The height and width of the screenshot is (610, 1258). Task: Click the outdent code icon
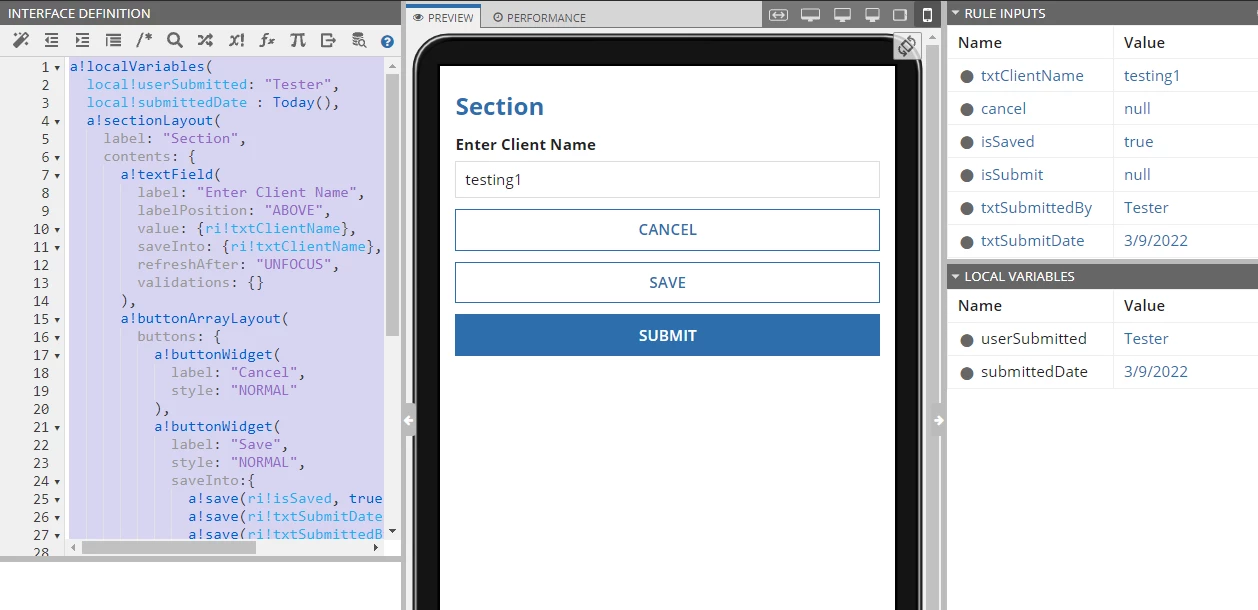click(x=51, y=40)
